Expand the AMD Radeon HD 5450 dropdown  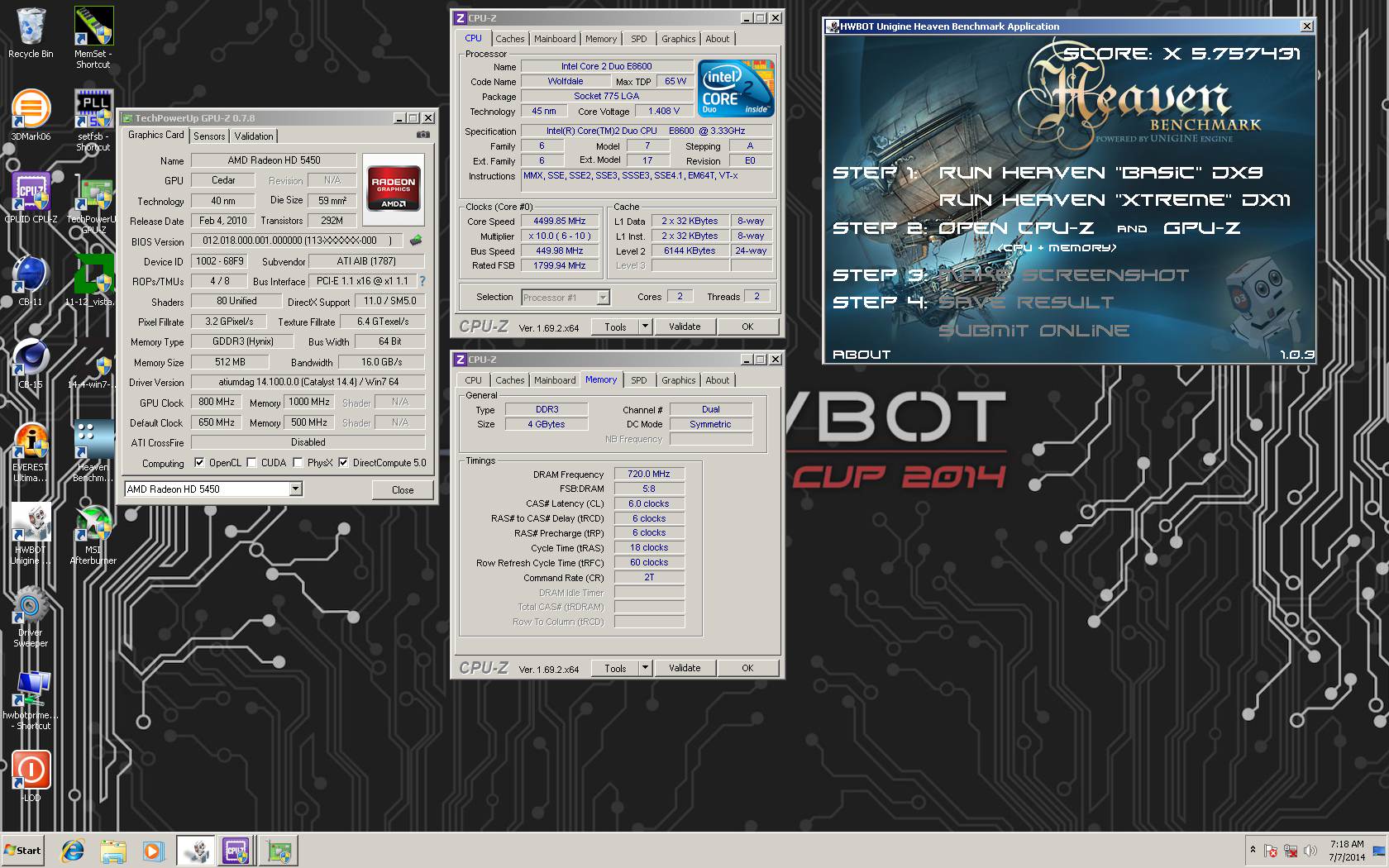pos(295,489)
